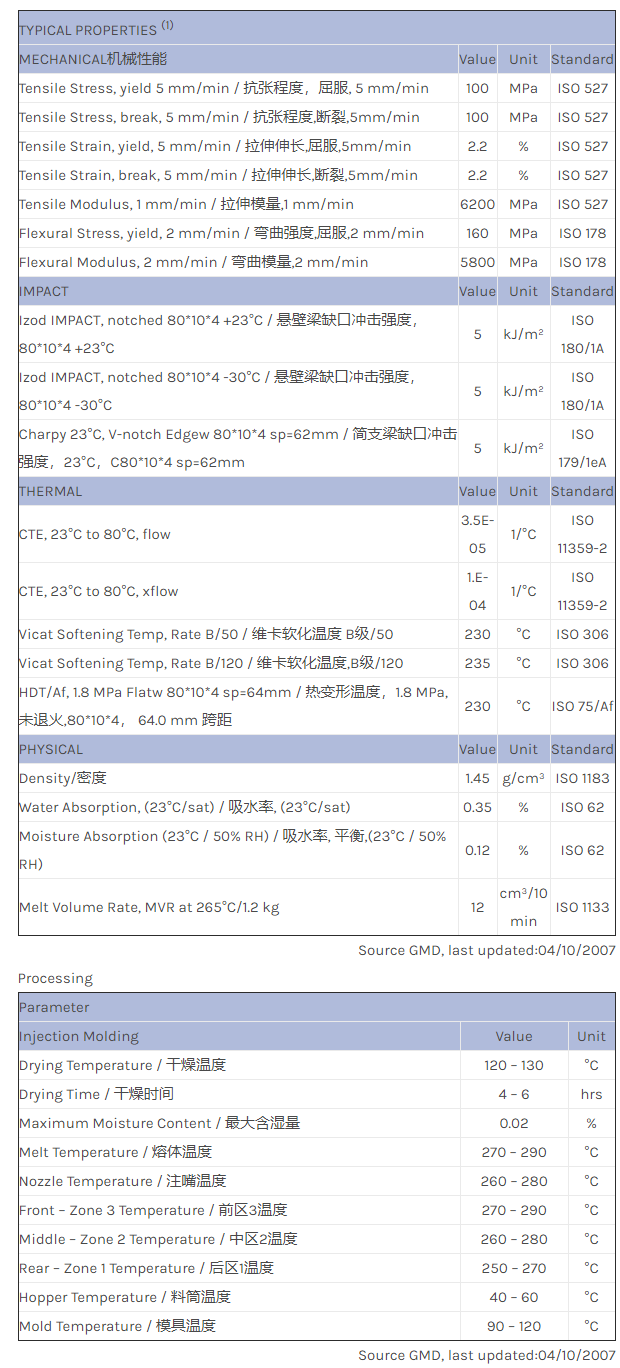Select the CTE flow value 3.5E-05
This screenshot has height=1368, width=620.
click(x=477, y=534)
